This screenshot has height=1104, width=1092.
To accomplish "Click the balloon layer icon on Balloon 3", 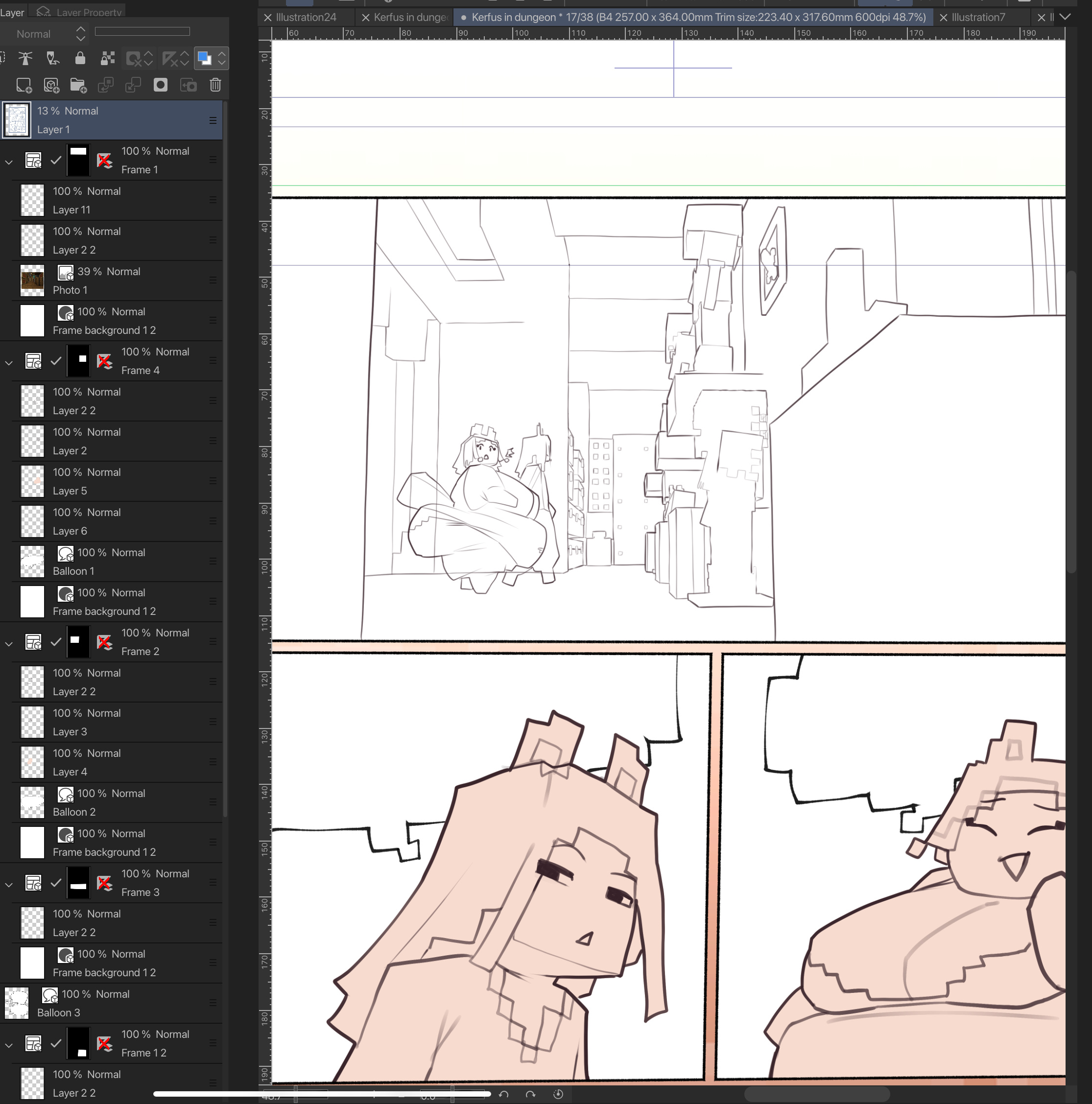I will click(x=50, y=995).
